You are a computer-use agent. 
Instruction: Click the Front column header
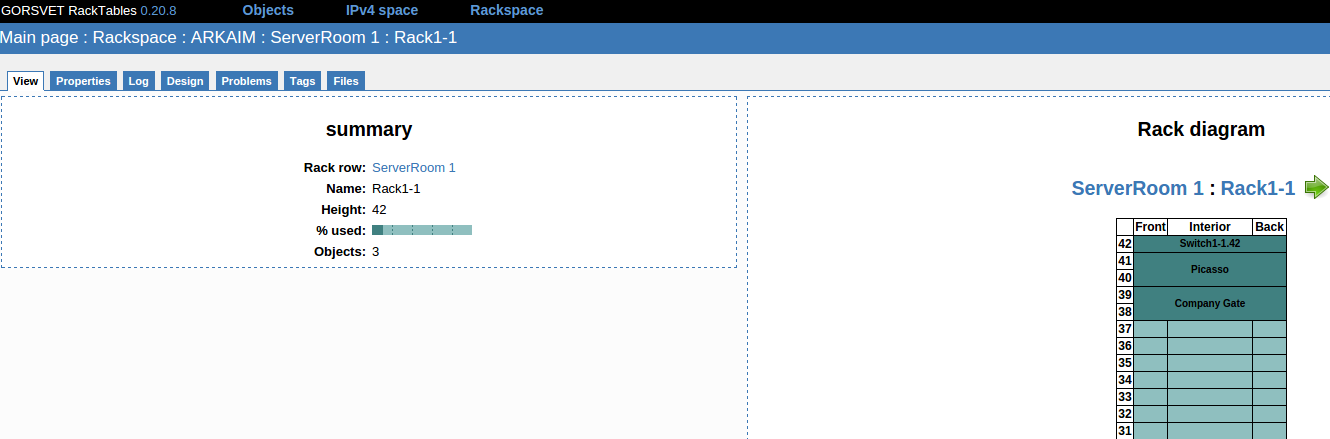click(1150, 227)
